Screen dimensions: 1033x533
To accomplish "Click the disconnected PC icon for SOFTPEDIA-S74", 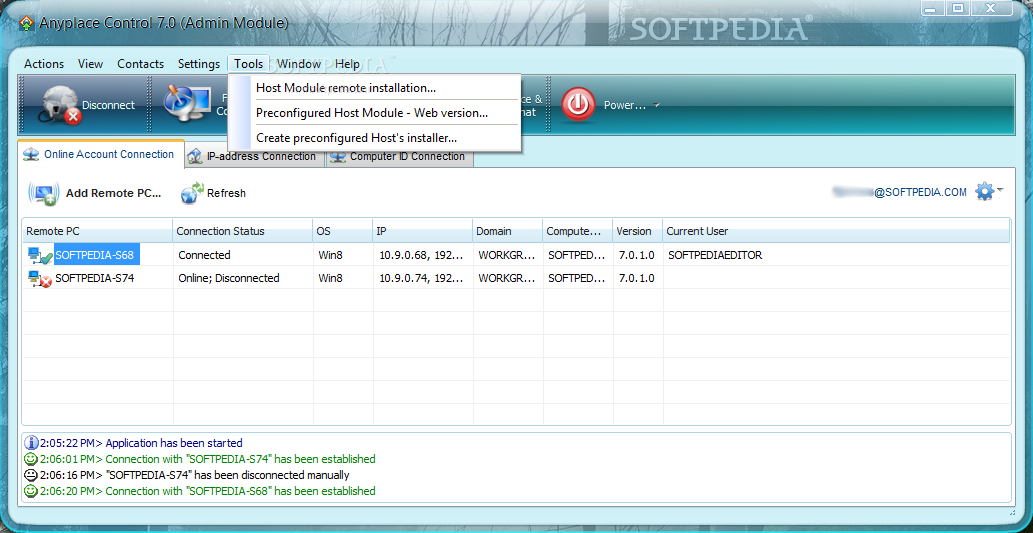I will pyautogui.click(x=40, y=279).
